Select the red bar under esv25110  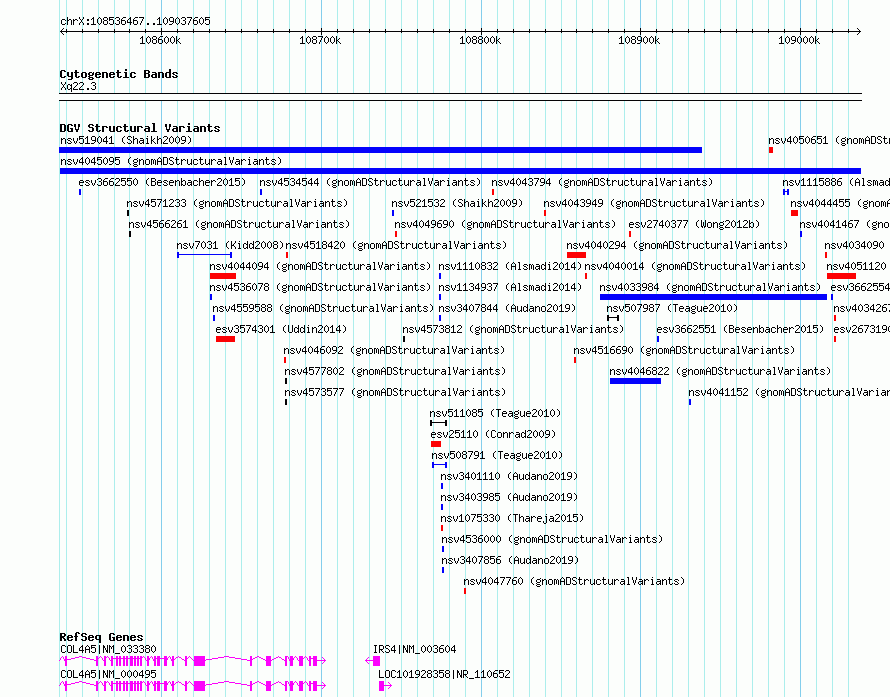tap(436, 444)
